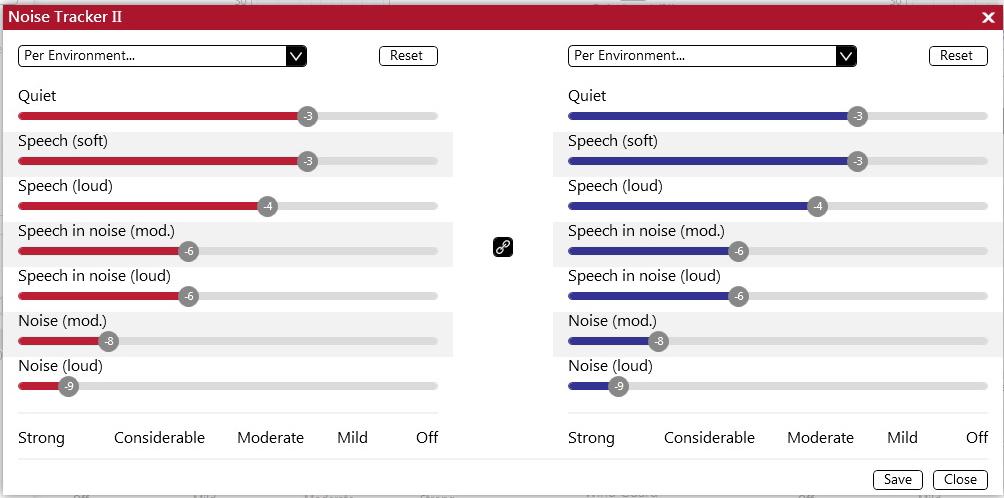Click left Noise (mod.) slider handle
The image size is (1004, 498).
point(109,341)
